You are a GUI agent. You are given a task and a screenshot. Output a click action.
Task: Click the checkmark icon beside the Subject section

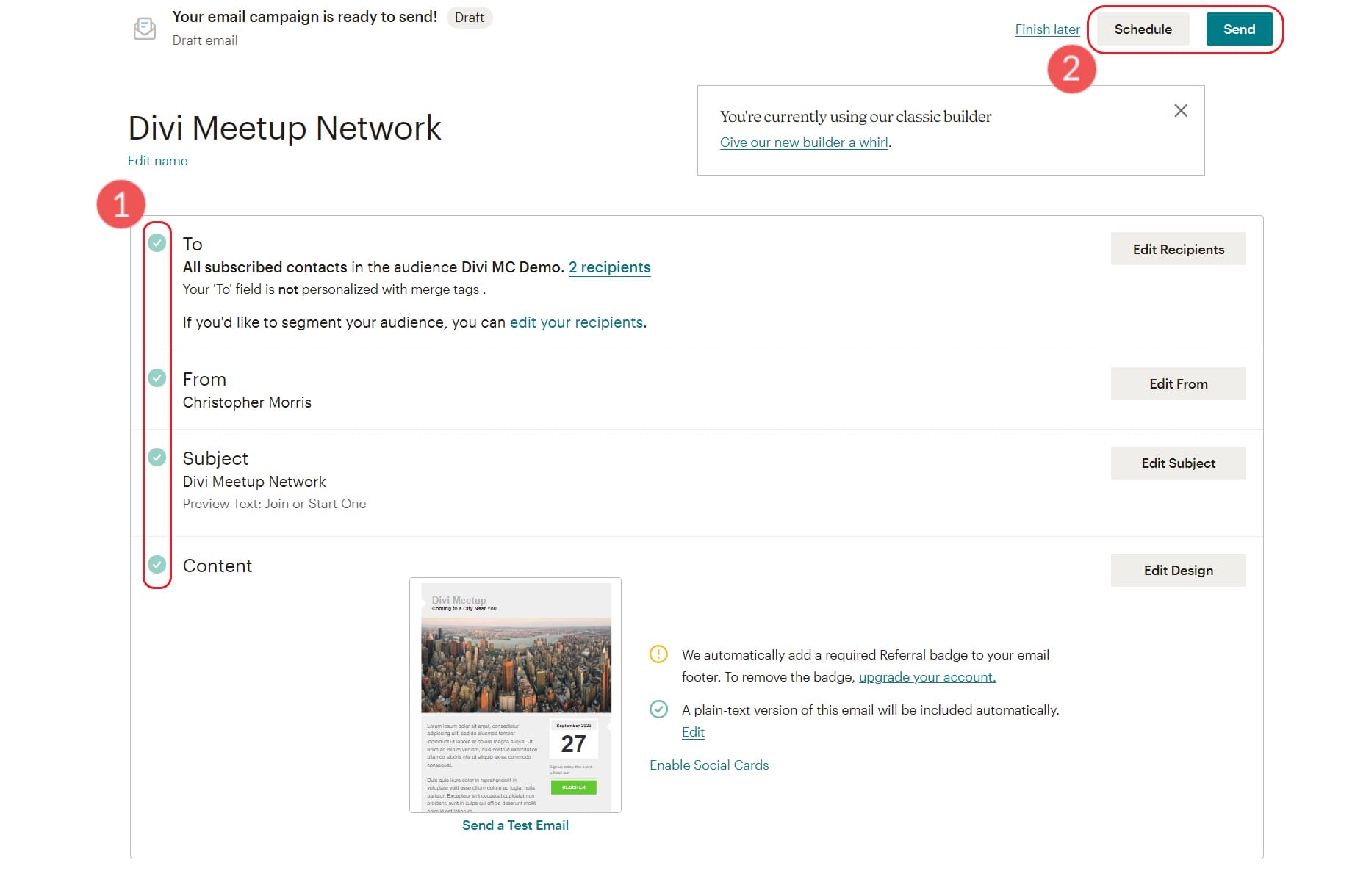(x=157, y=457)
